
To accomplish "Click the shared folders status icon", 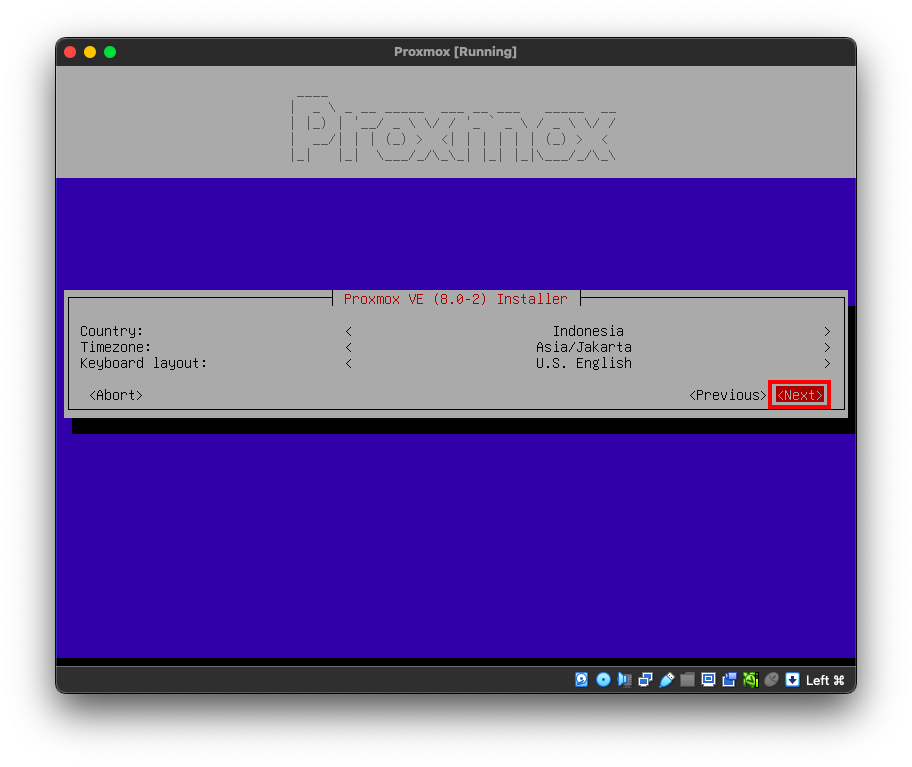I will [687, 680].
